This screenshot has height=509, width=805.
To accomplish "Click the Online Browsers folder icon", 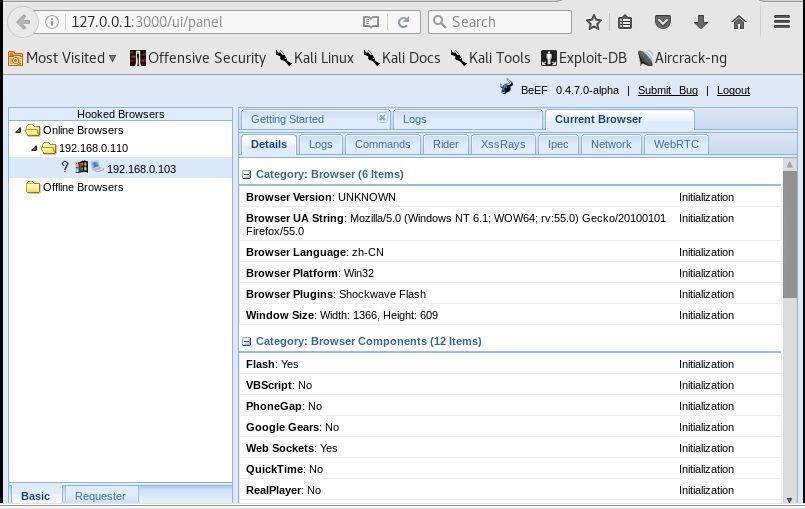I will [x=32, y=130].
